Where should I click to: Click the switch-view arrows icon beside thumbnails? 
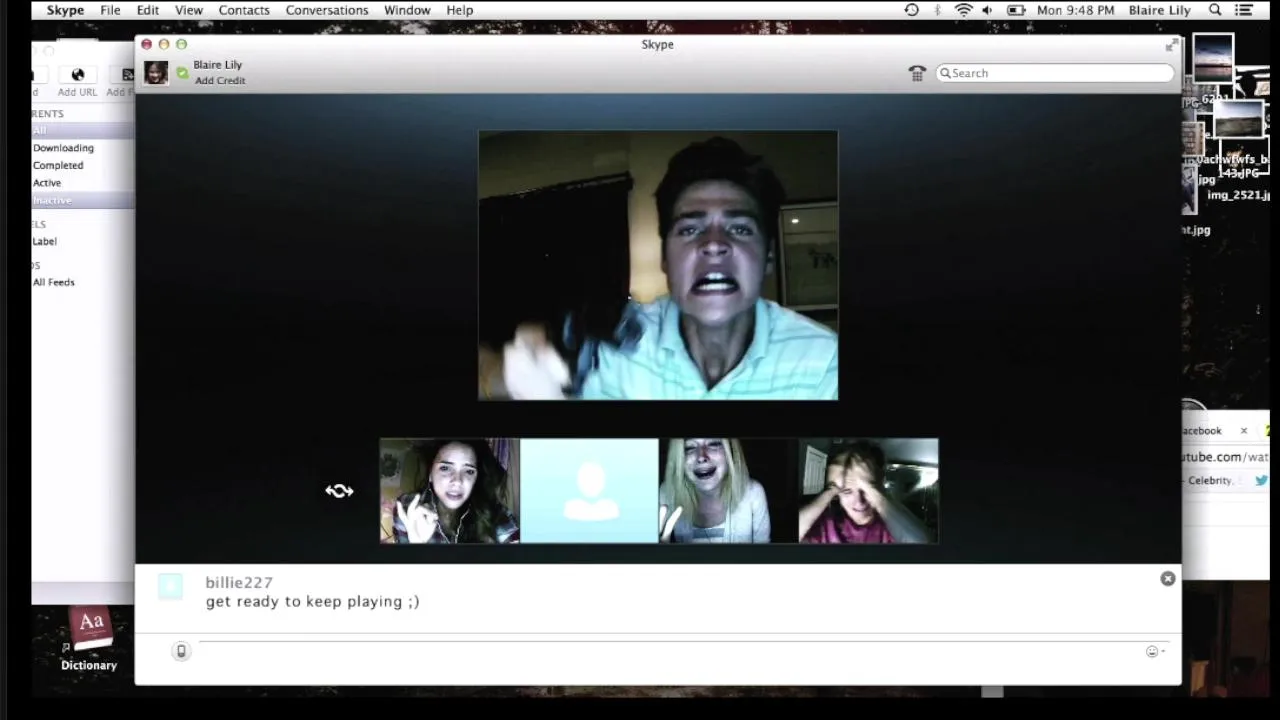(339, 491)
